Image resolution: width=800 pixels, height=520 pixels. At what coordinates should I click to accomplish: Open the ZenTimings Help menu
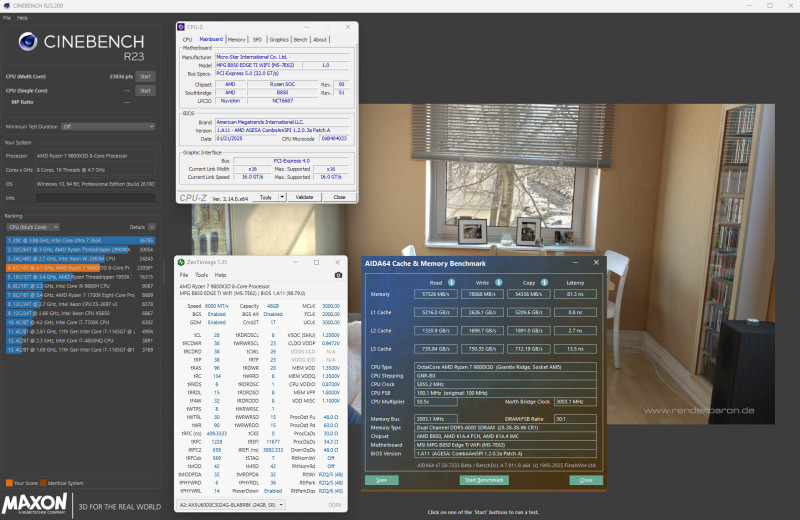(220, 275)
